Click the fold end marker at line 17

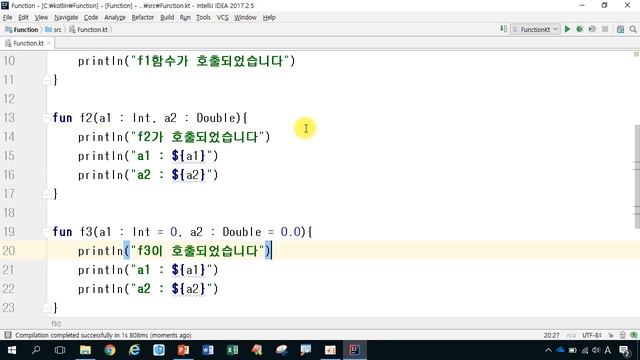coord(46,194)
